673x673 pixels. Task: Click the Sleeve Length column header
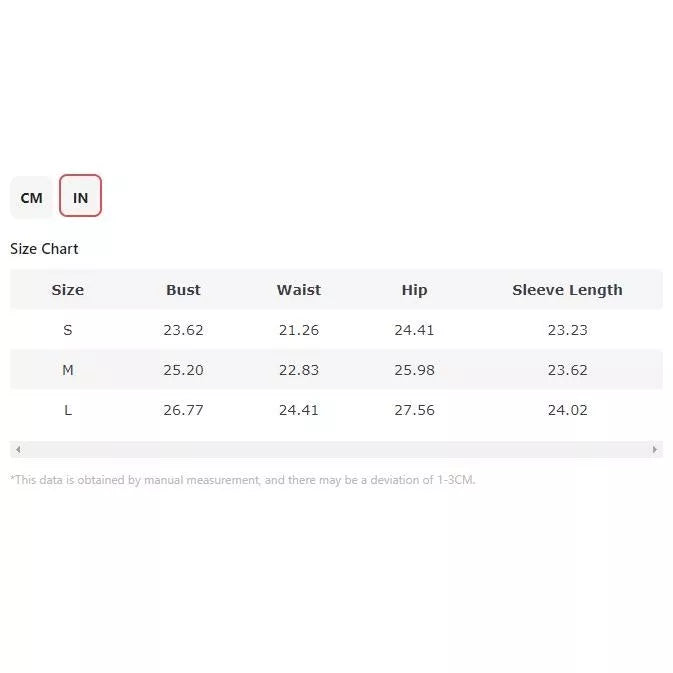pyautogui.click(x=567, y=290)
